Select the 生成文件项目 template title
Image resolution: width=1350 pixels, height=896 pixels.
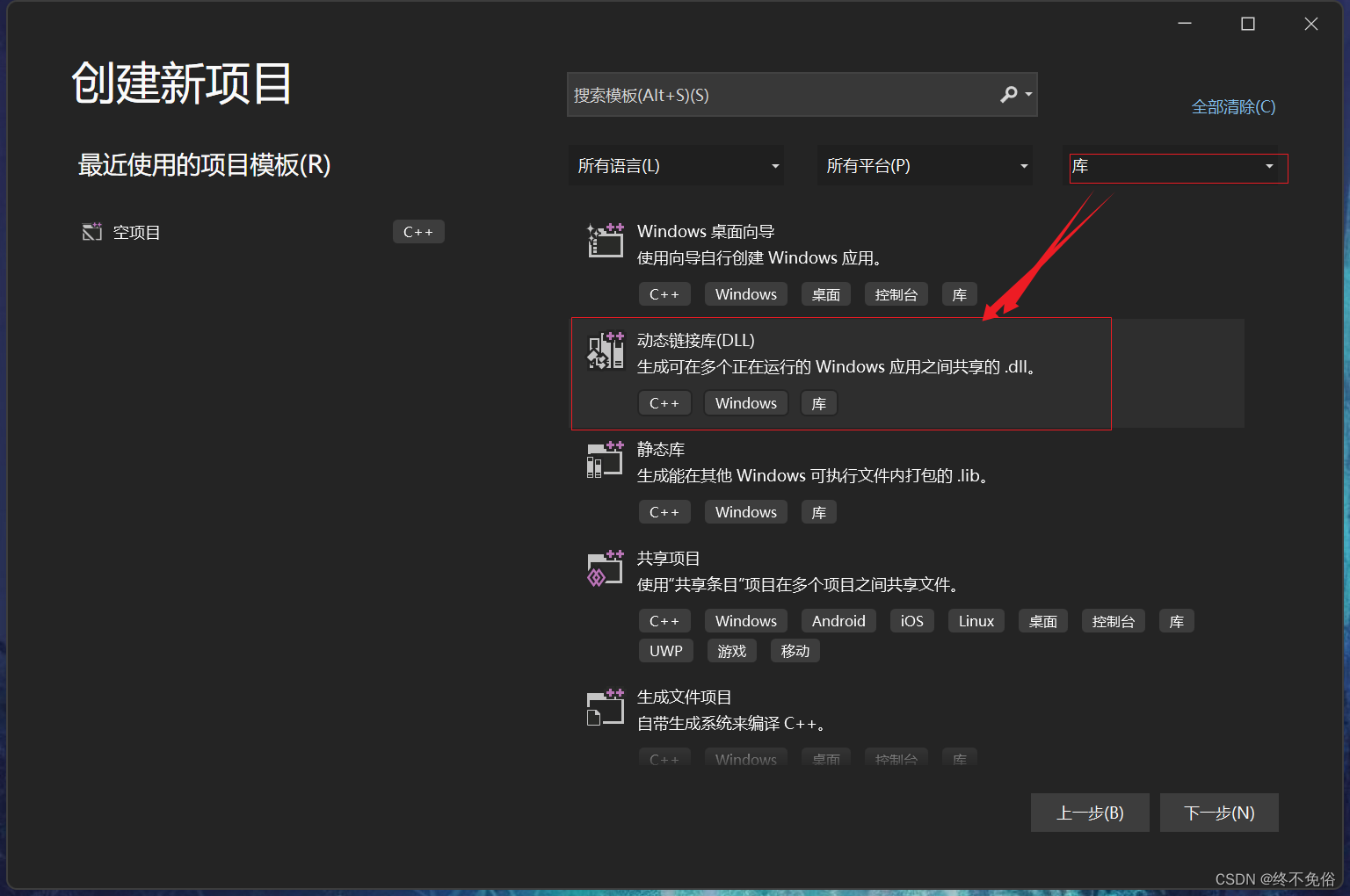pyautogui.click(x=685, y=697)
